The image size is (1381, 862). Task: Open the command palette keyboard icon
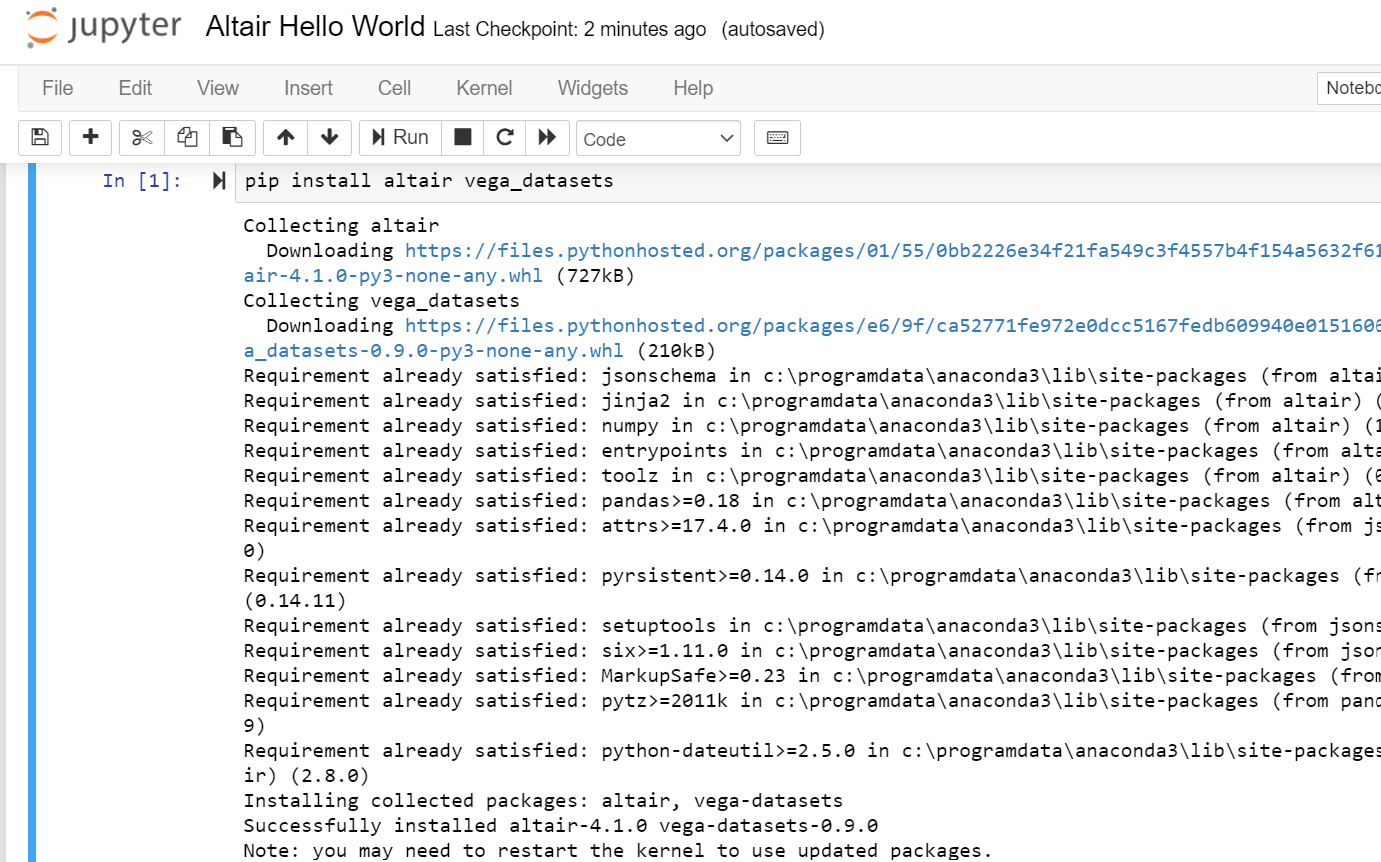click(x=777, y=137)
